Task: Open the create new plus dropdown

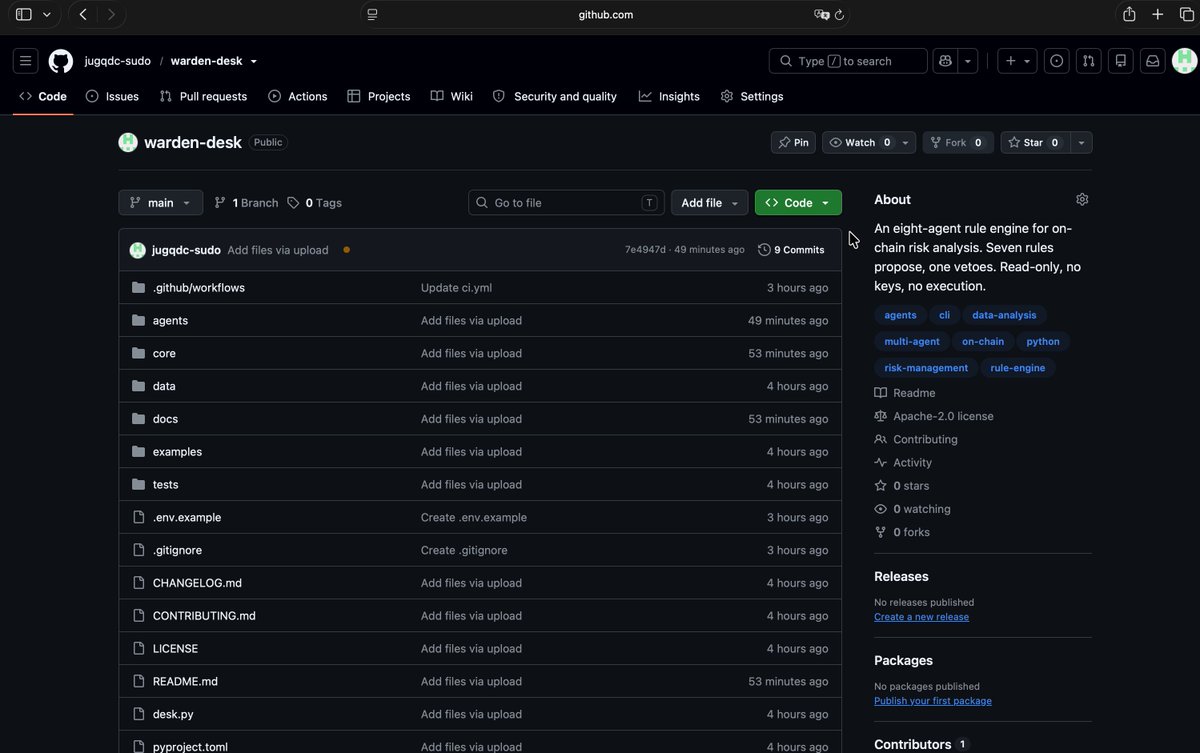Action: click(x=1018, y=61)
